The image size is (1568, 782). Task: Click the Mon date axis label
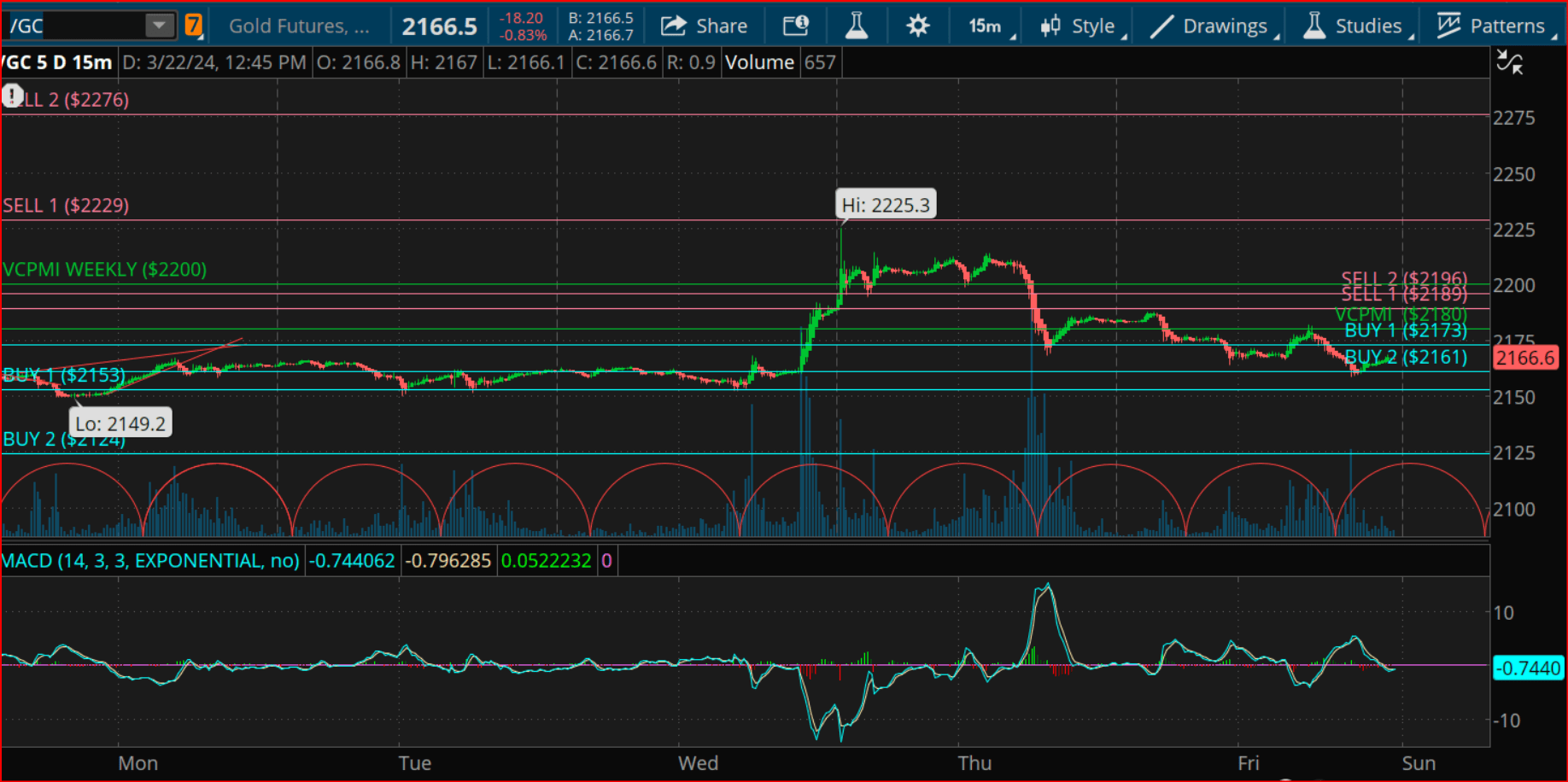click(x=137, y=763)
